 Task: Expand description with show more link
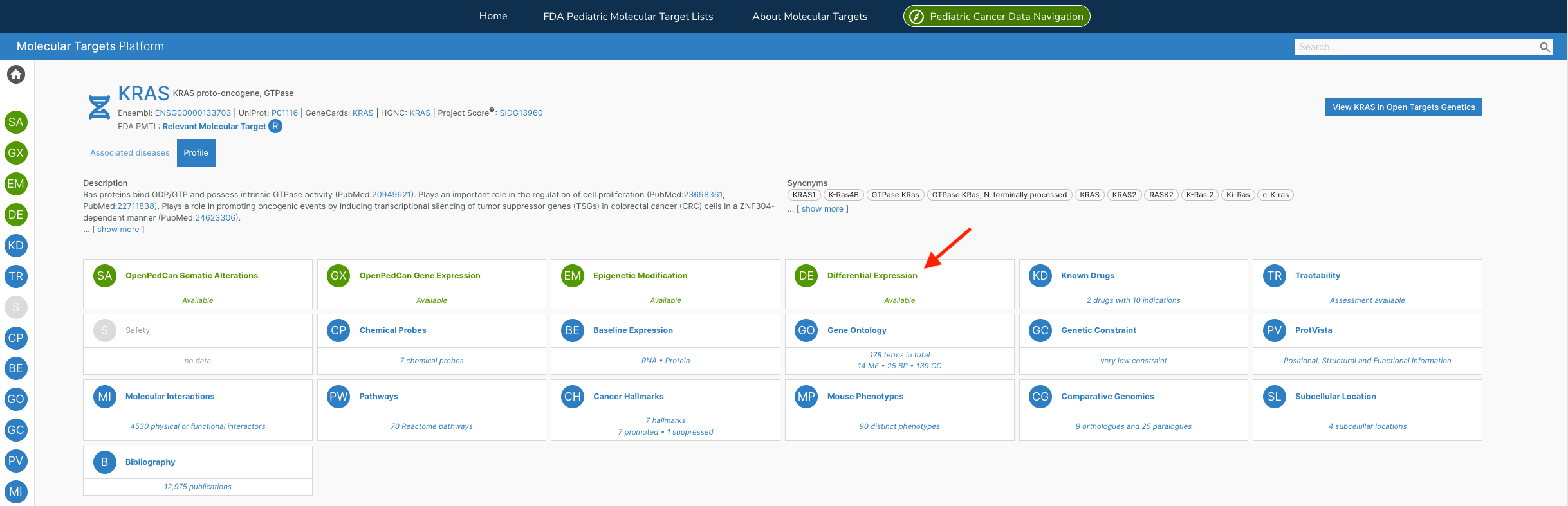pyautogui.click(x=118, y=230)
